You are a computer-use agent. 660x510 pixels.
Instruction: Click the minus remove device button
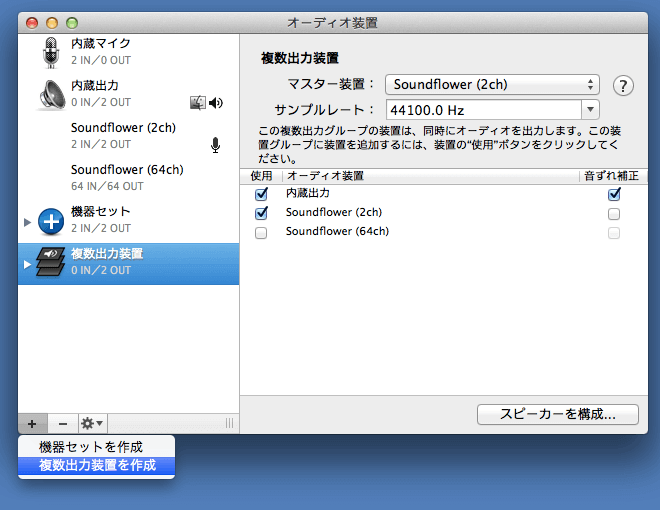(62, 424)
